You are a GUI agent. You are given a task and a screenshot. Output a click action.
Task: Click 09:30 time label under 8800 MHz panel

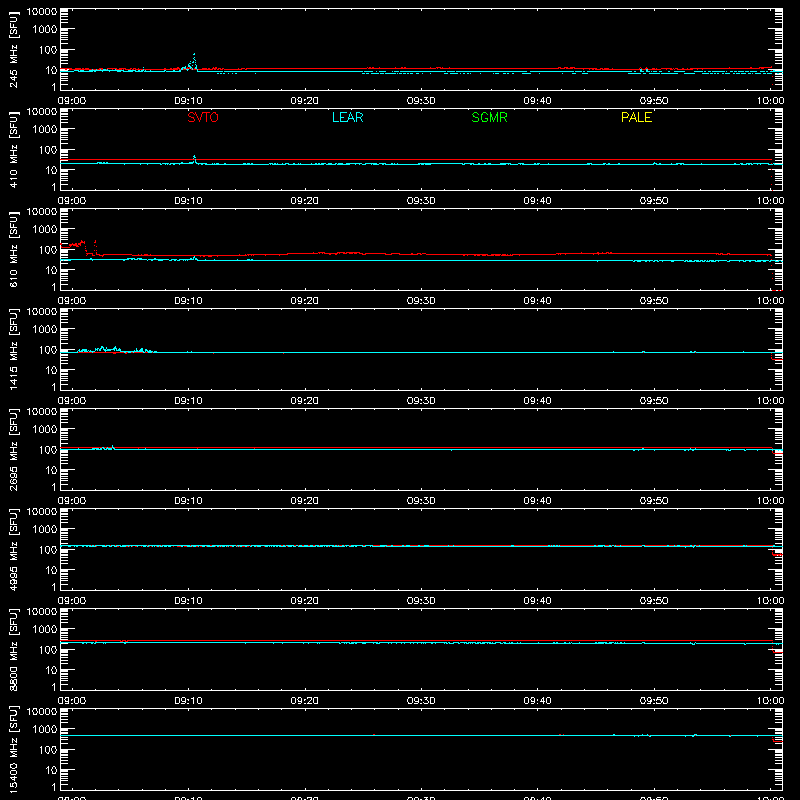[x=421, y=701]
